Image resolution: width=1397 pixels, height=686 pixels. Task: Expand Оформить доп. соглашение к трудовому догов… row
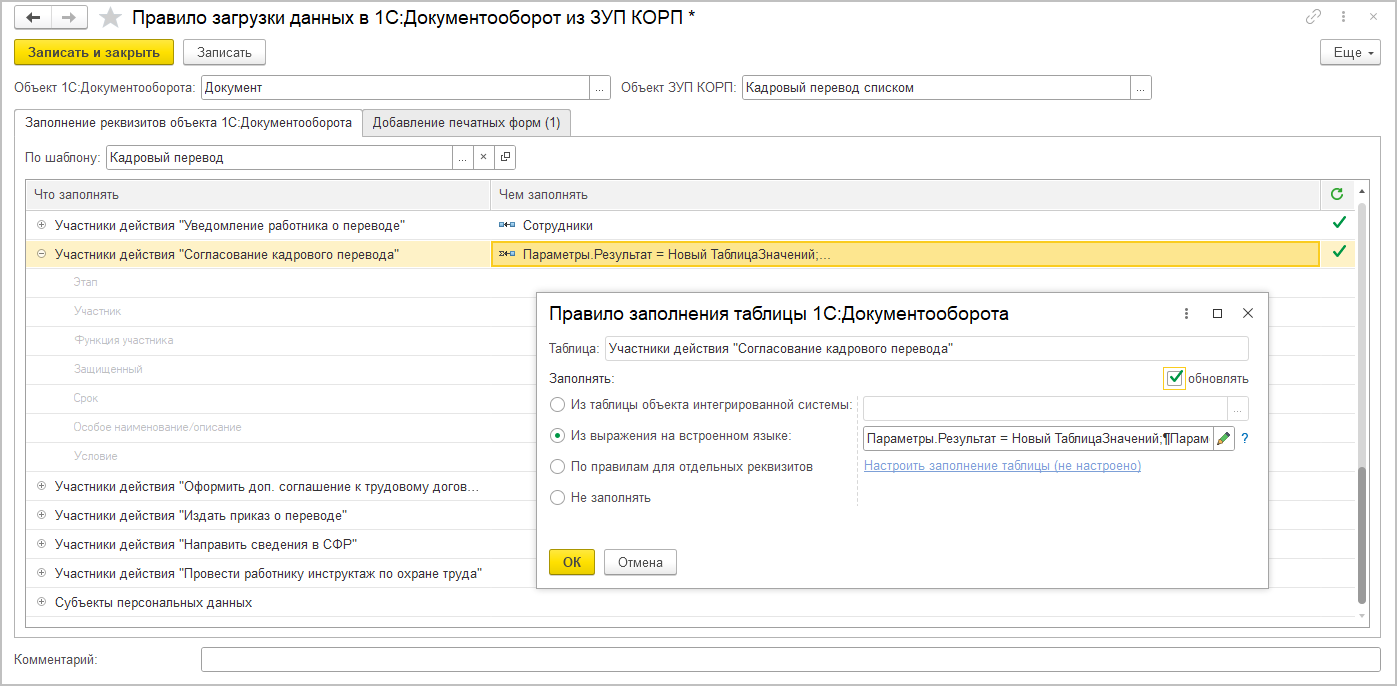coord(41,486)
